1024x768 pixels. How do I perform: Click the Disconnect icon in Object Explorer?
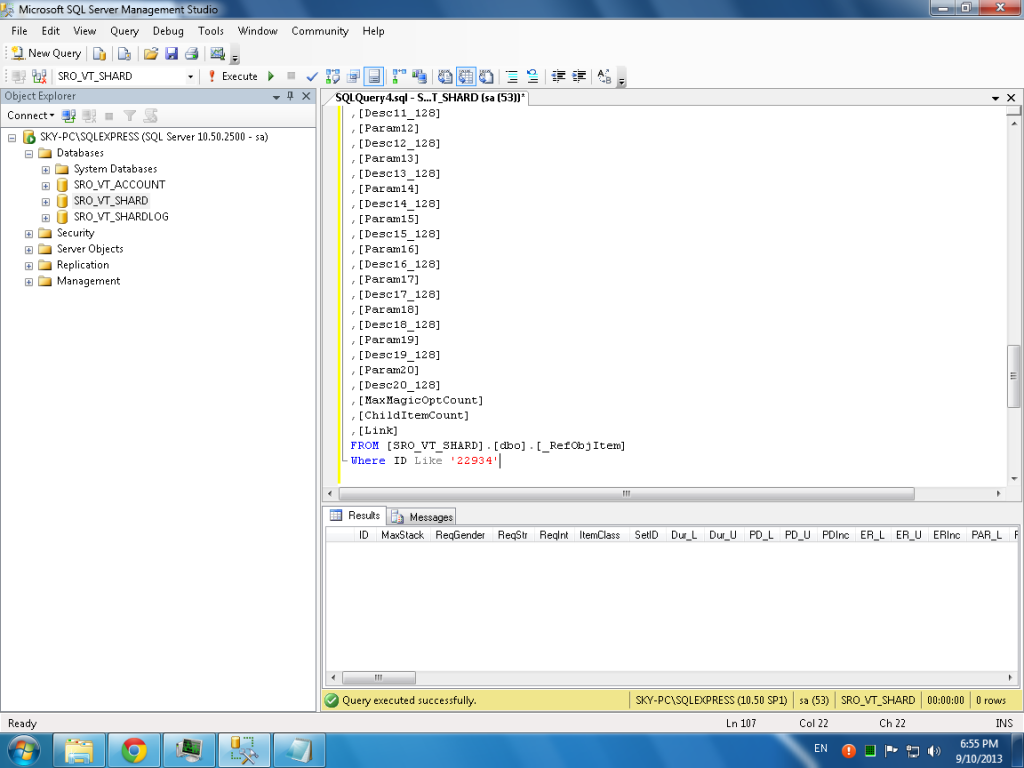(89, 116)
